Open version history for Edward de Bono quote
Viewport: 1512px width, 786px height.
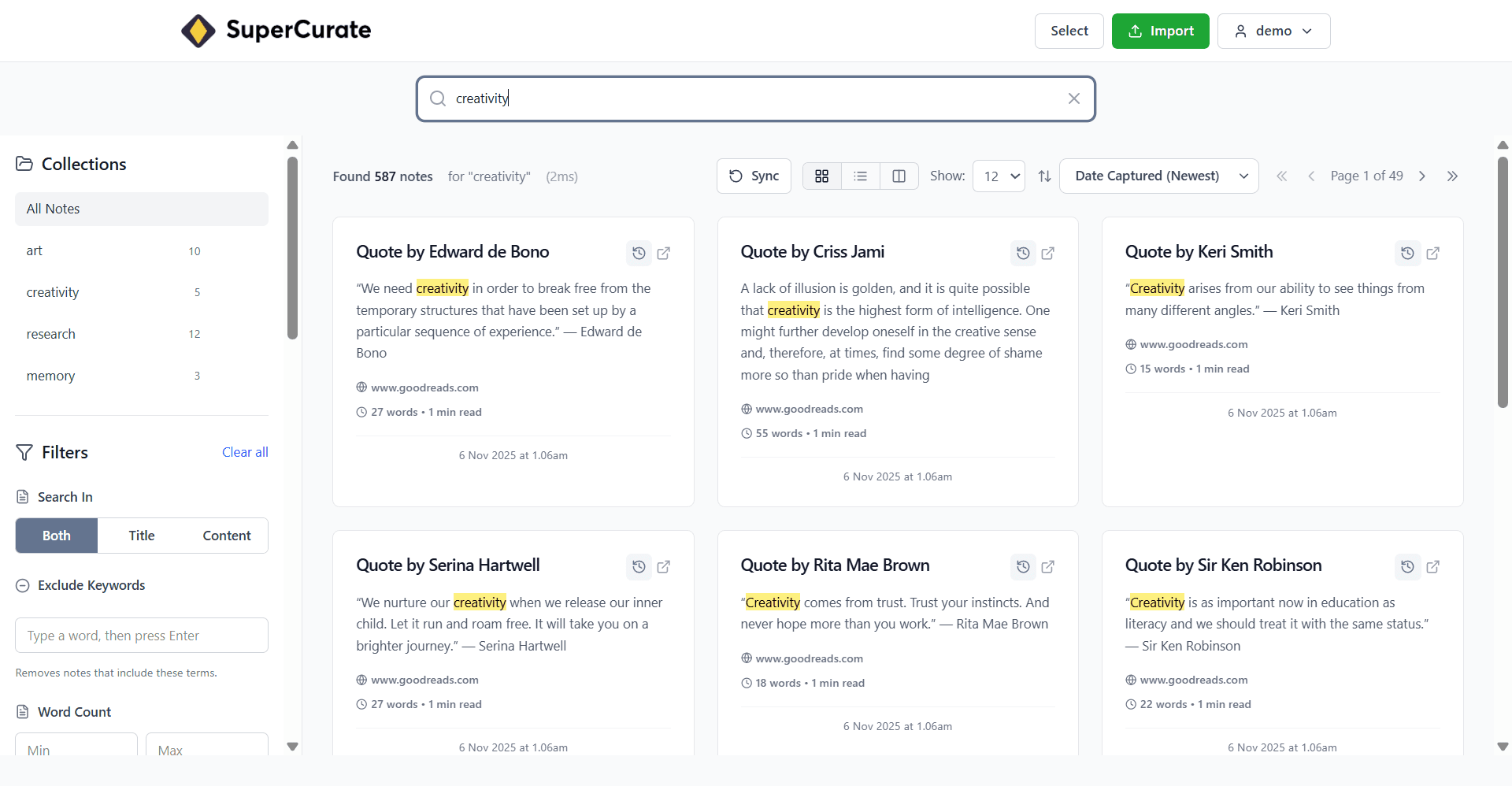click(x=639, y=253)
